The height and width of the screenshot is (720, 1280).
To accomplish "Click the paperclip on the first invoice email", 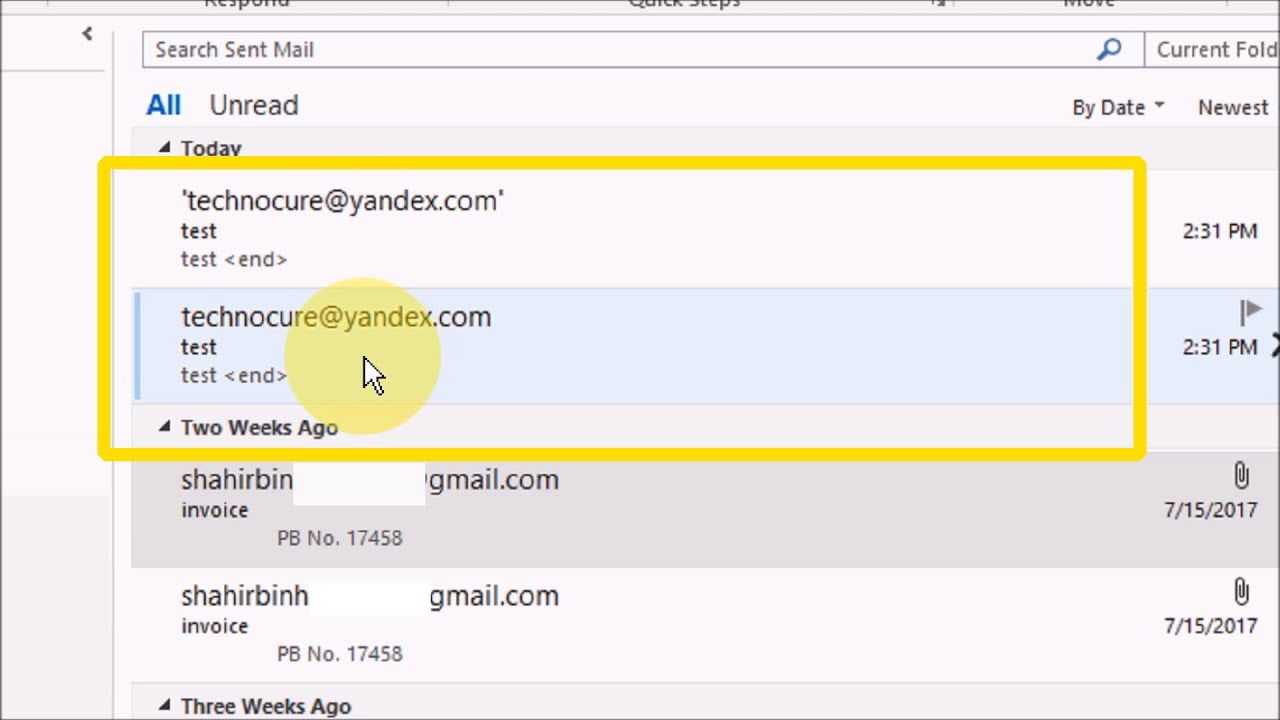I will [1241, 476].
